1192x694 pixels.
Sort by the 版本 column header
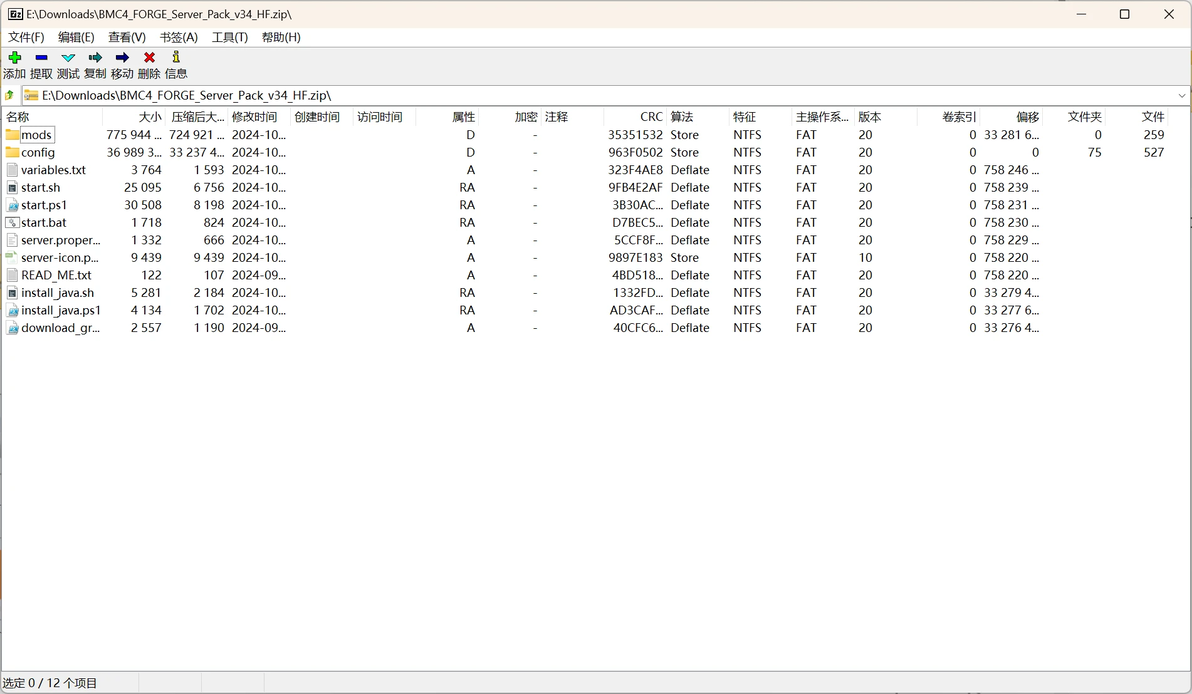coord(886,117)
